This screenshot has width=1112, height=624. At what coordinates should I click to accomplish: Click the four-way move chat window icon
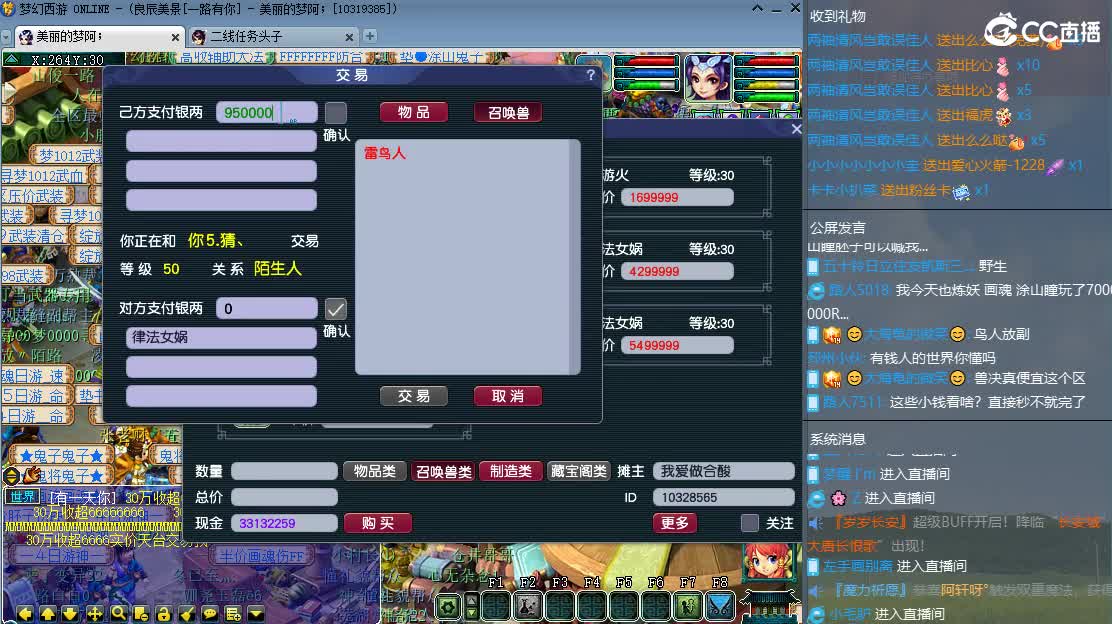(x=94, y=614)
